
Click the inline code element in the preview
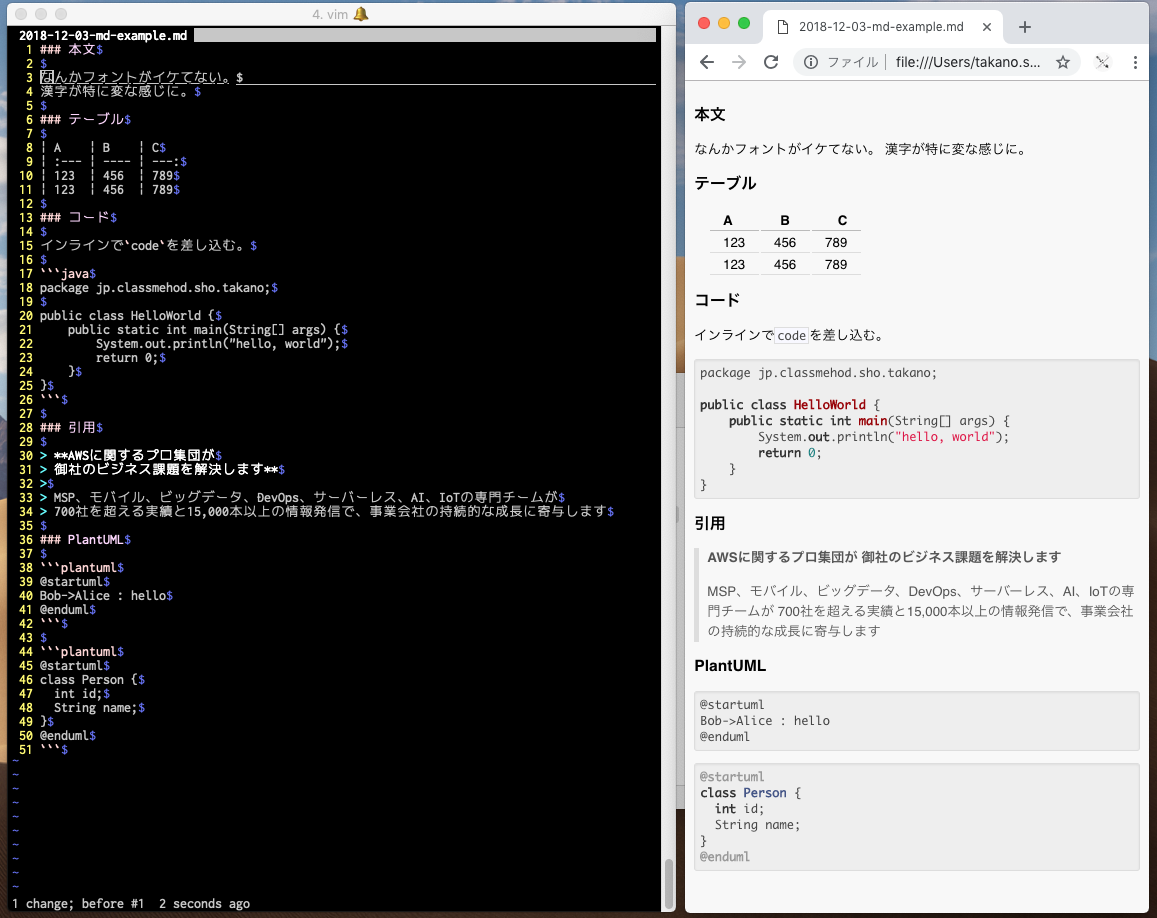pos(791,336)
